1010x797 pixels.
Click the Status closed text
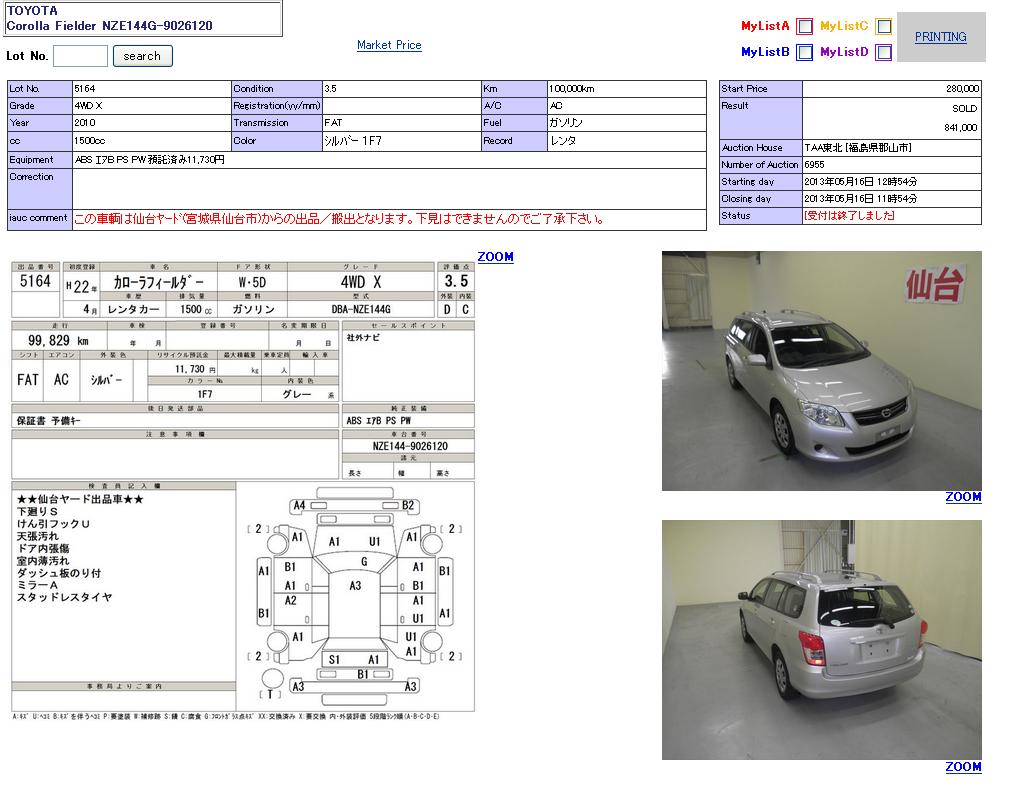pos(849,216)
